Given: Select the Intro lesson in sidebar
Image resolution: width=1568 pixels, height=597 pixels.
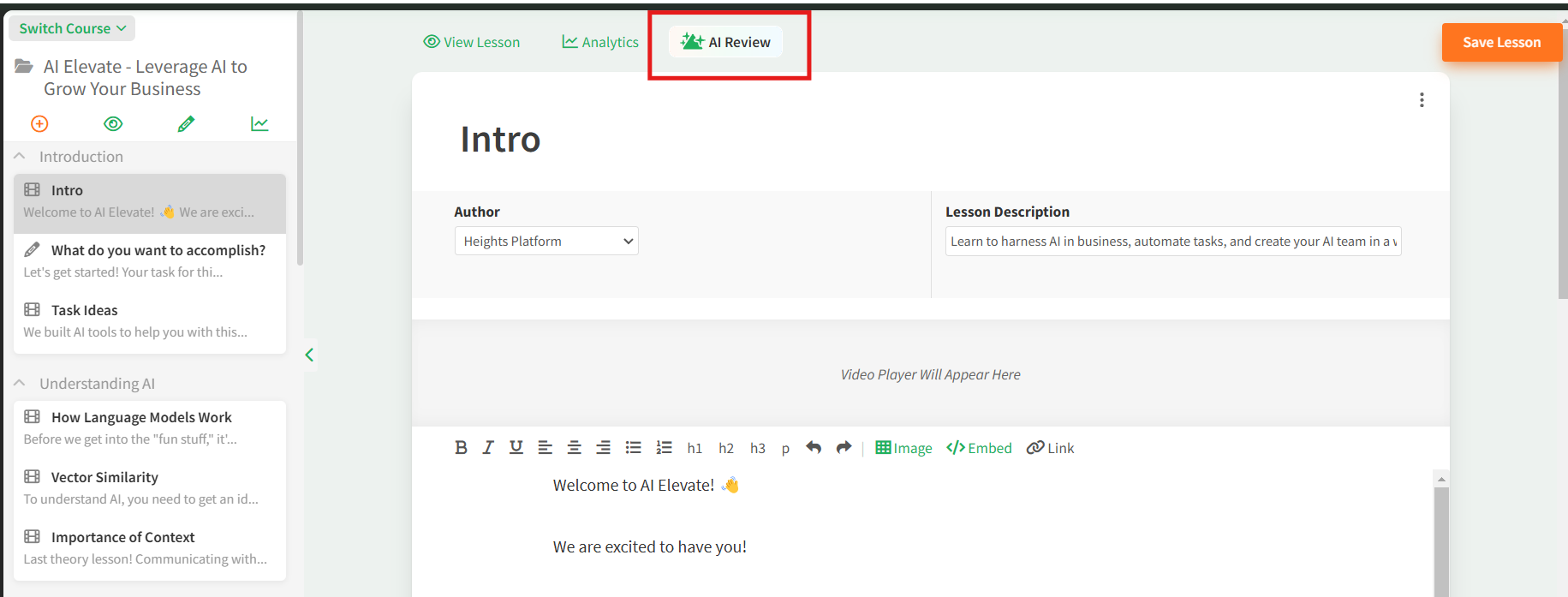Looking at the screenshot, I should (150, 203).
